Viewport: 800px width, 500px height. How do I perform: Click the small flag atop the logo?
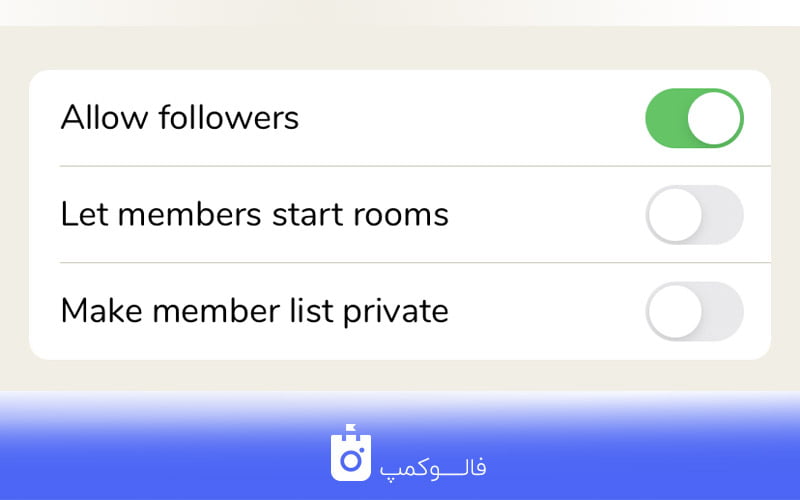coord(351,429)
